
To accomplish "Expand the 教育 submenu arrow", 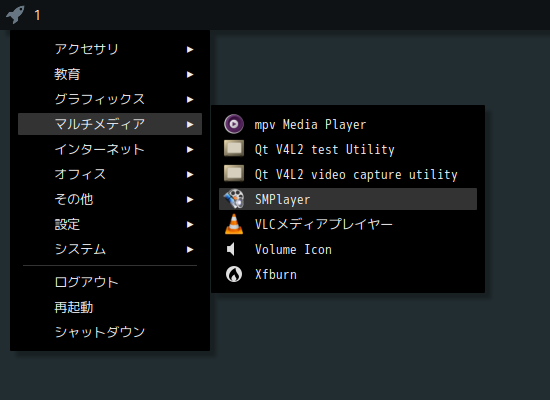I will (x=190, y=74).
